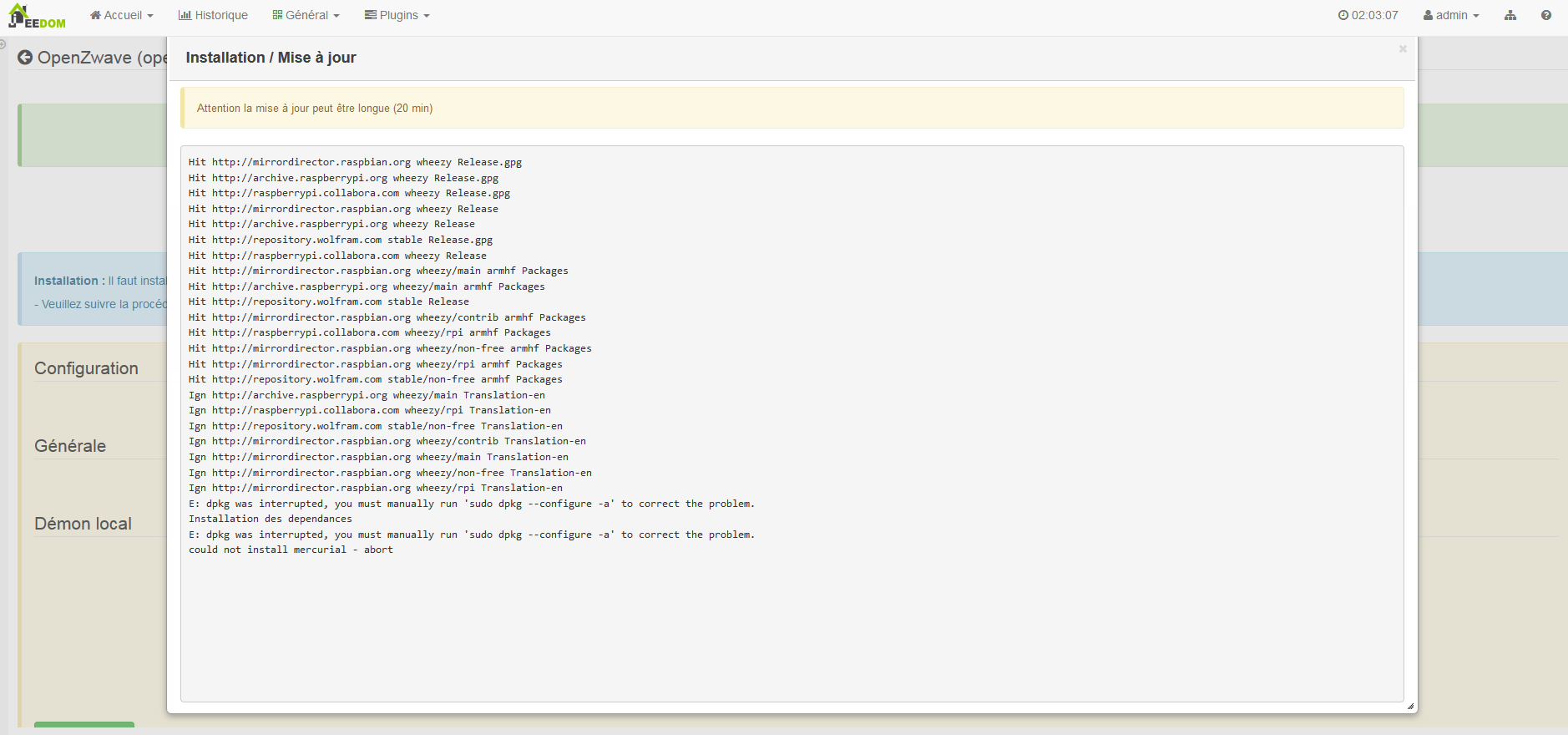The image size is (1568, 735).
Task: Click the chart icon beside Historique
Action: point(185,15)
